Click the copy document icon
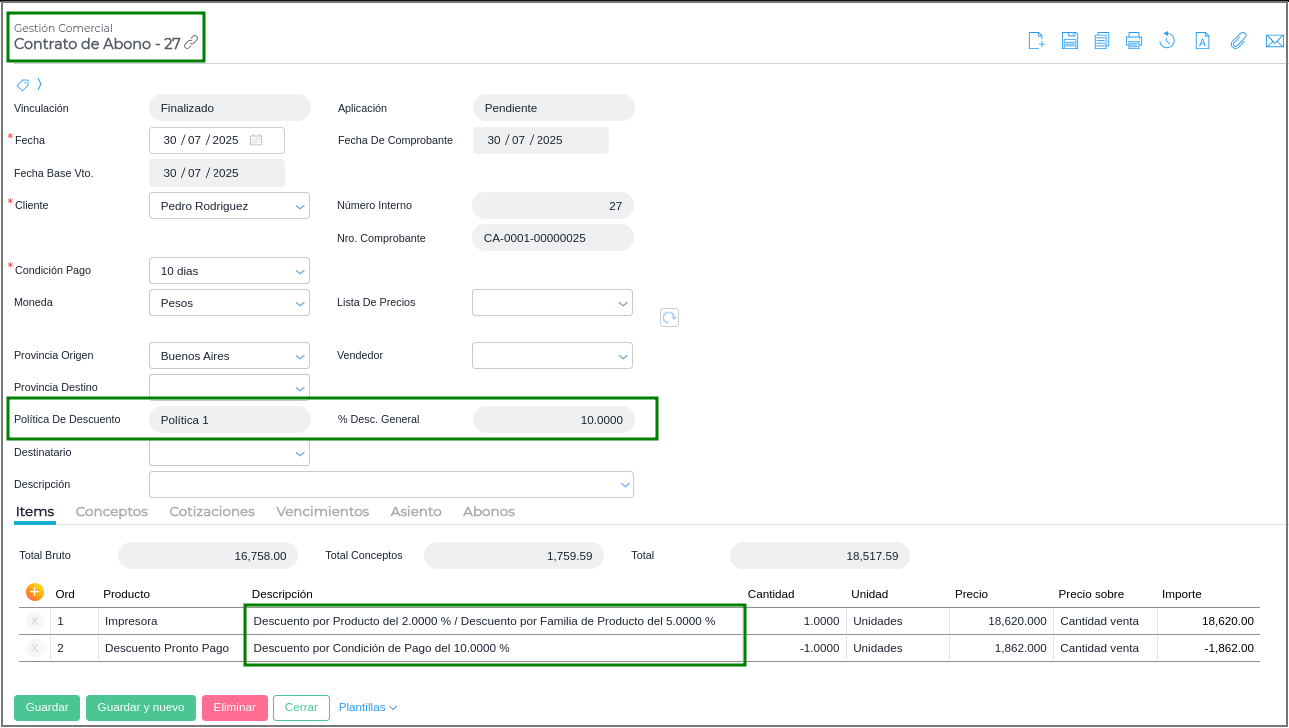 [x=1101, y=41]
